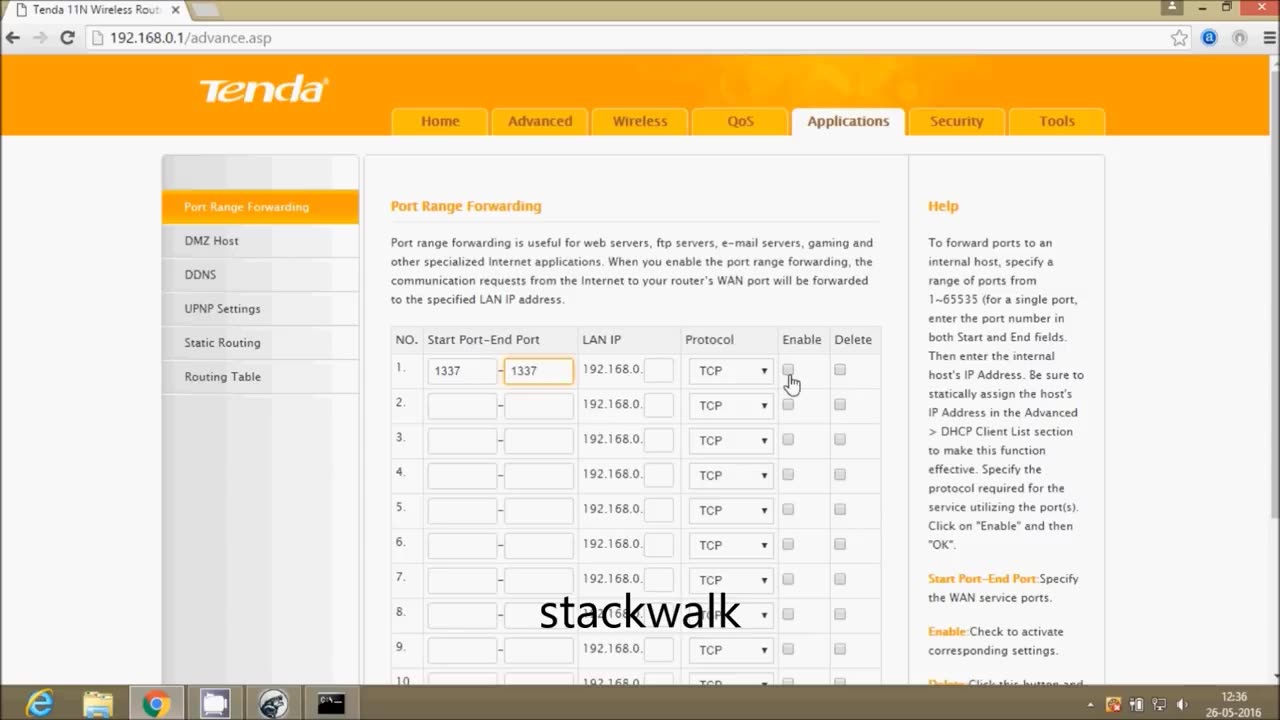Select the Applications tab
The image size is (1280, 720).
click(x=848, y=121)
